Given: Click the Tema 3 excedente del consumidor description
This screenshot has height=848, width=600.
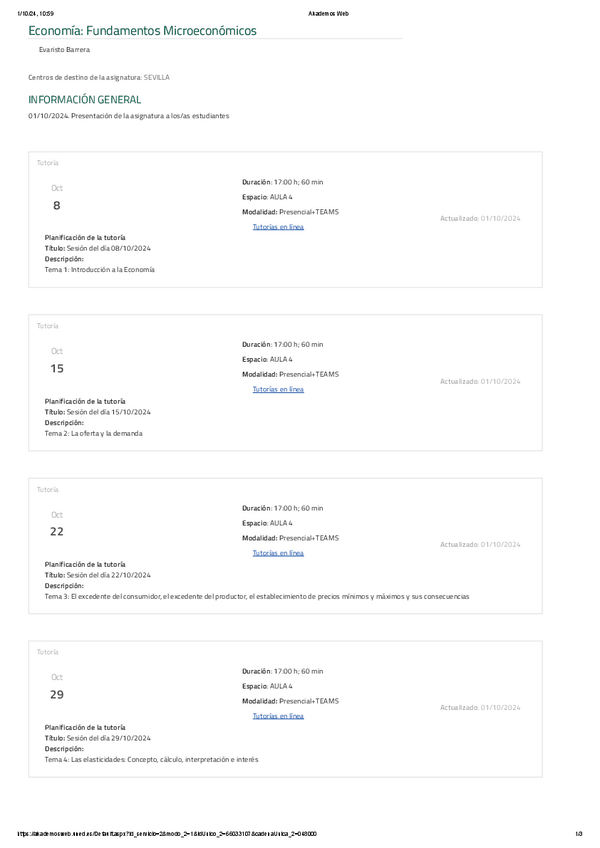Looking at the screenshot, I should coord(256,597).
